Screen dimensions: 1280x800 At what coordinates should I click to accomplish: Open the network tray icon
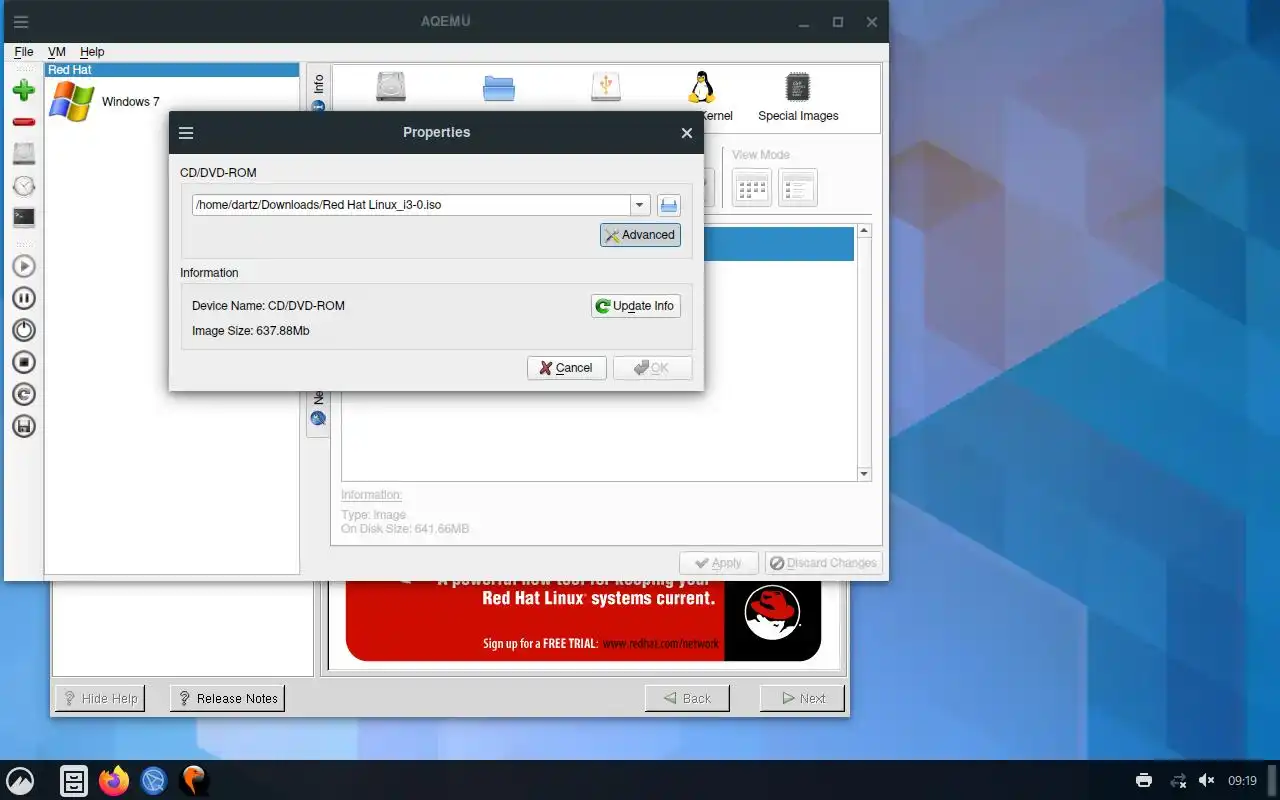tap(1178, 781)
